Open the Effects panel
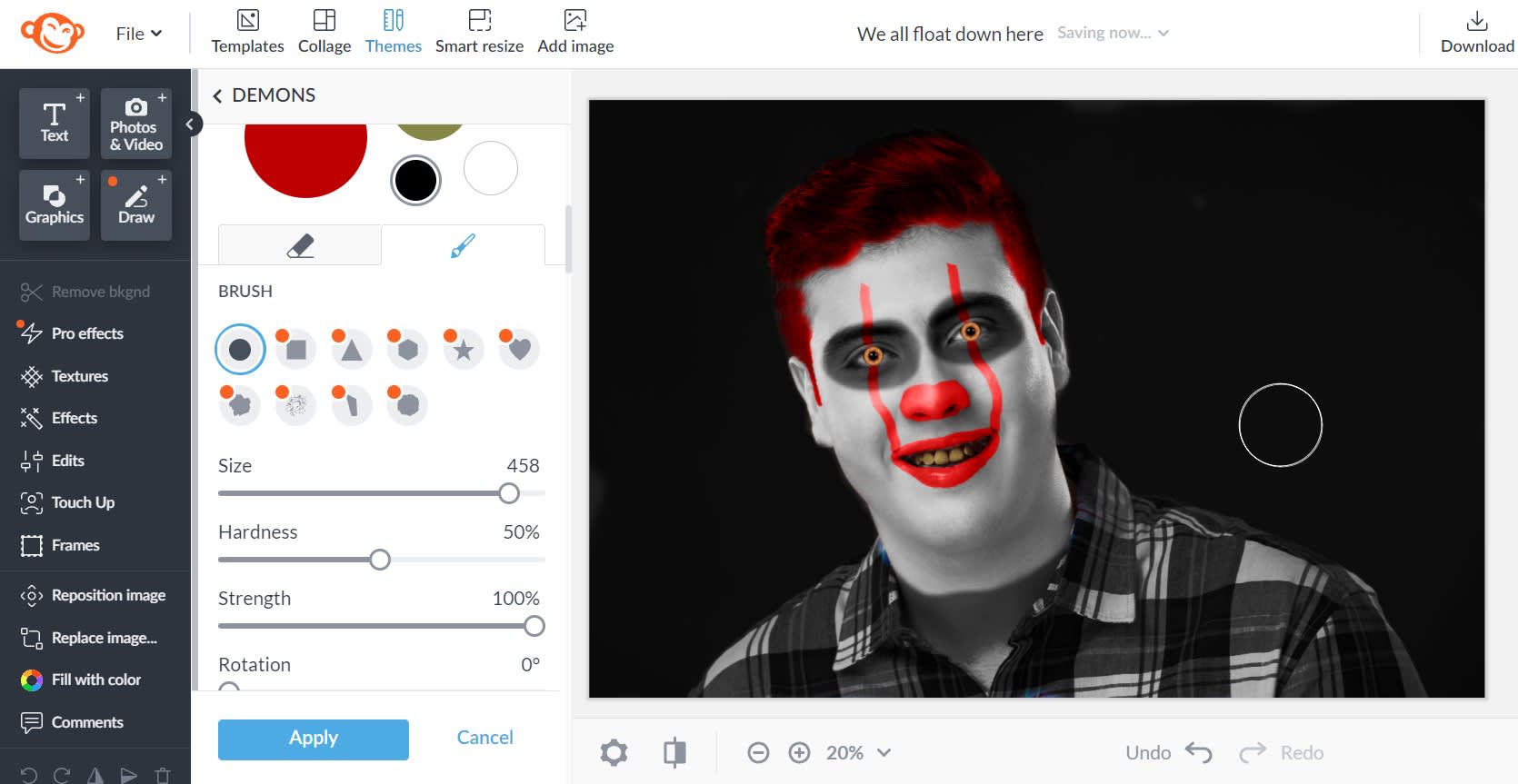Viewport: 1518px width, 784px height. pos(59,418)
